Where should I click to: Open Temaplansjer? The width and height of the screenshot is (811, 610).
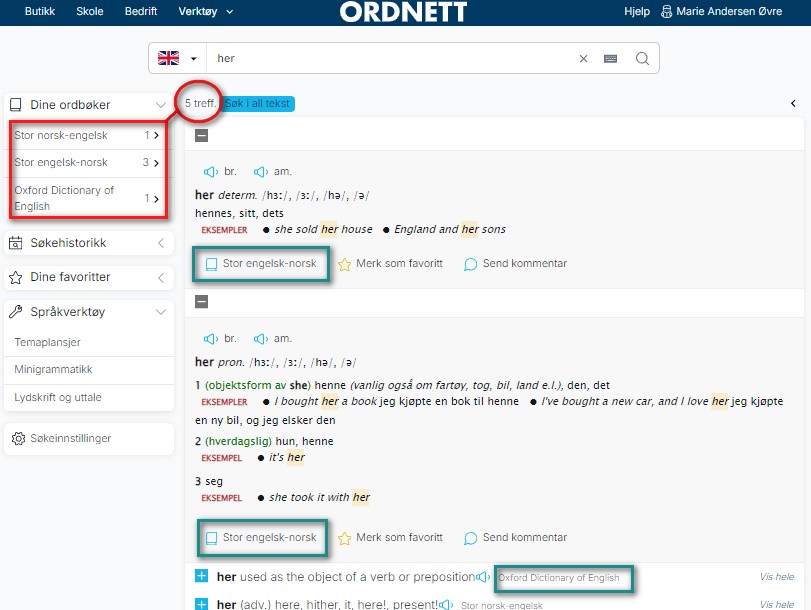pyautogui.click(x=47, y=343)
